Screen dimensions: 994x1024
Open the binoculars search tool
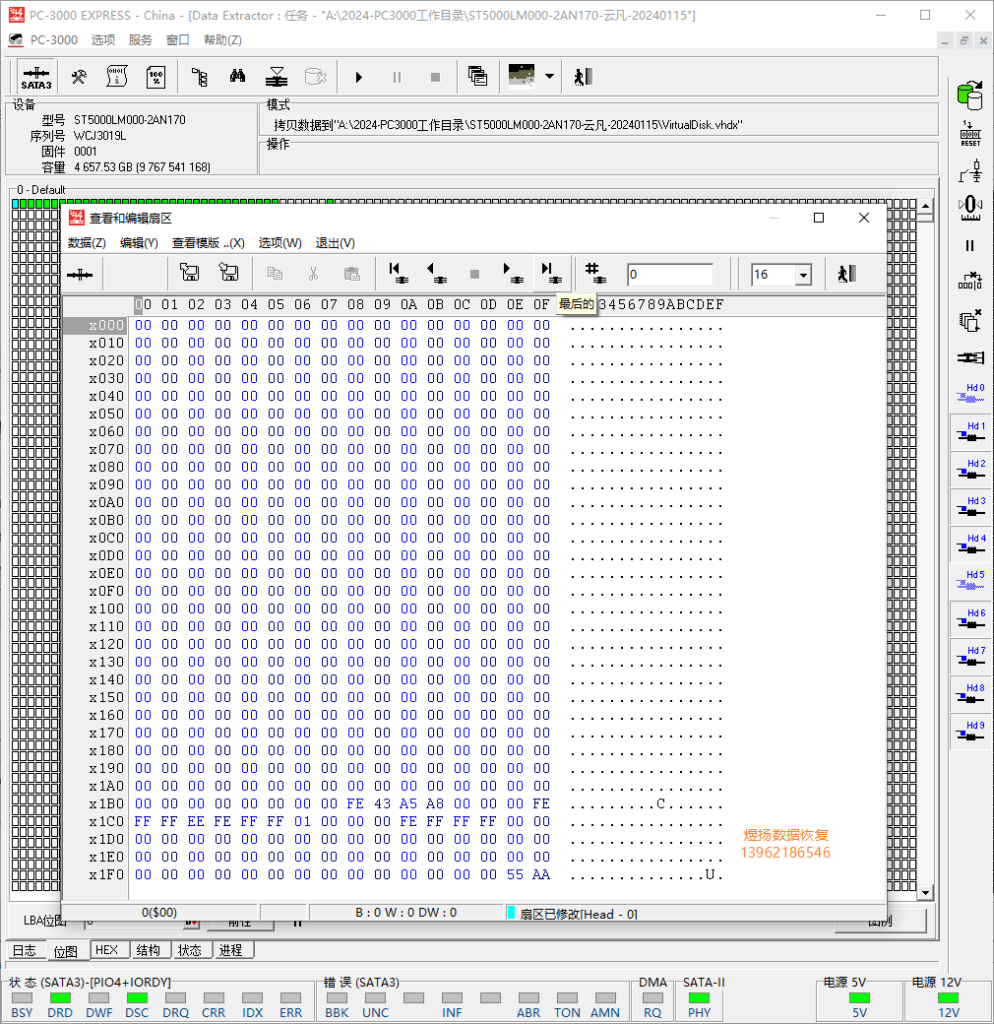click(238, 77)
